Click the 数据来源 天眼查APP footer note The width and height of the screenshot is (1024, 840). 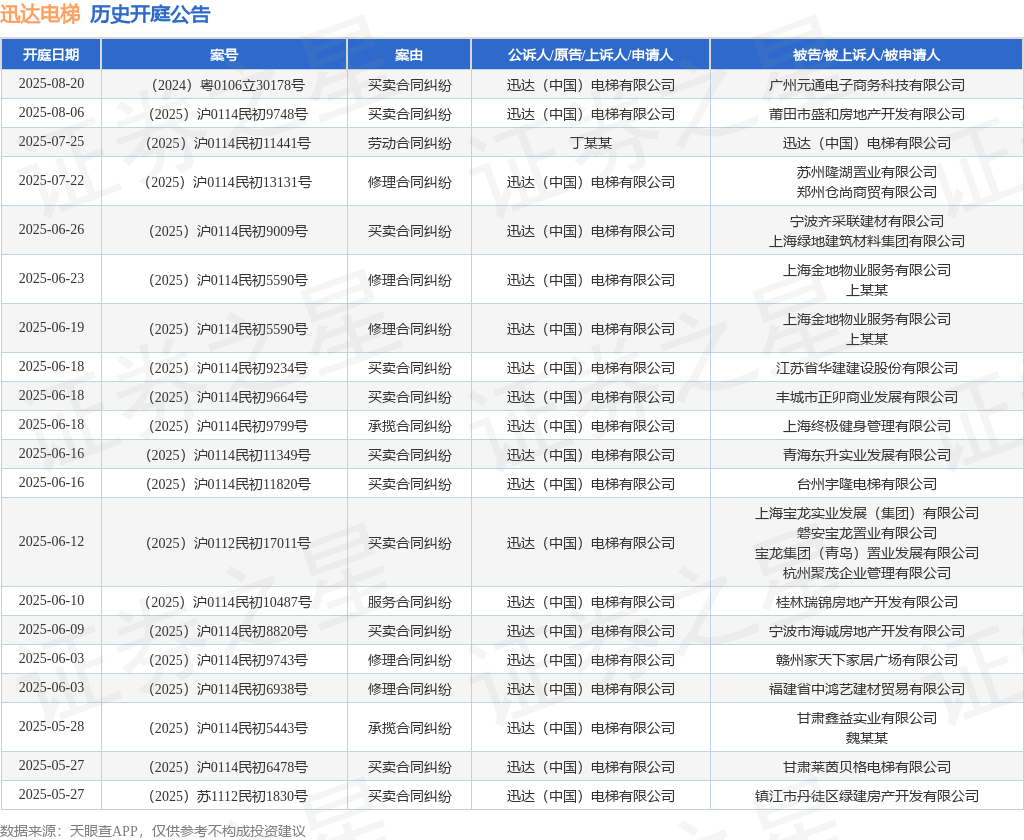point(153,831)
